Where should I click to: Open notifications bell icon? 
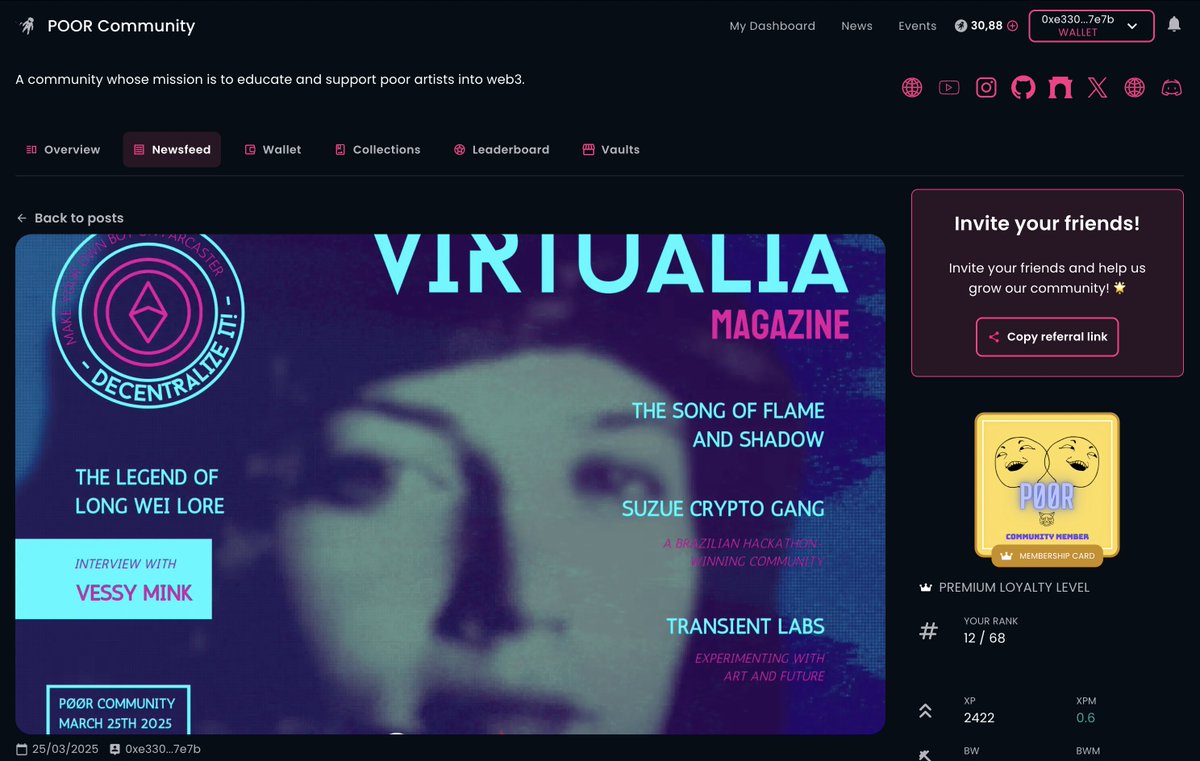(x=1174, y=25)
